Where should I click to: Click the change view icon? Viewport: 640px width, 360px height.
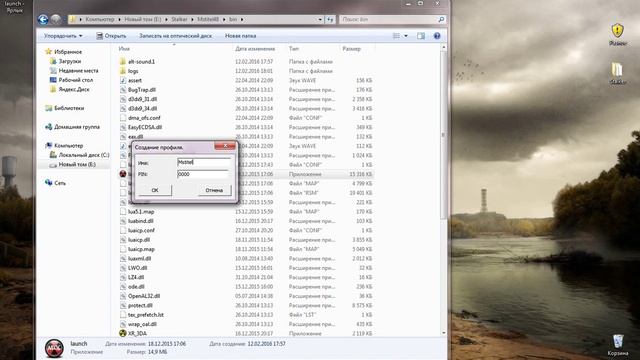click(396, 36)
